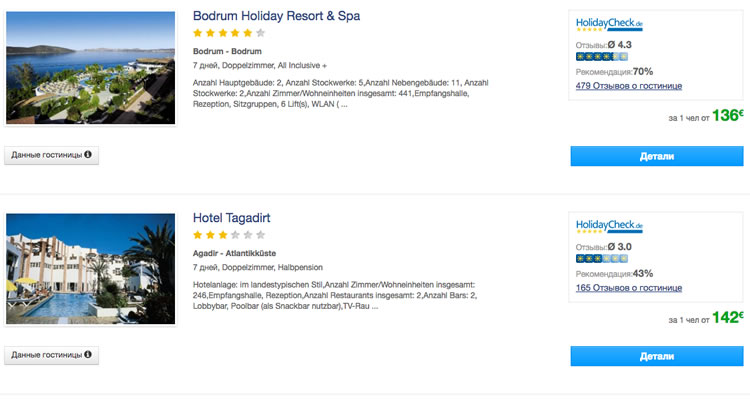Open the 479 reviews link for Bodrum resort
The width and height of the screenshot is (750, 406).
coord(629,86)
